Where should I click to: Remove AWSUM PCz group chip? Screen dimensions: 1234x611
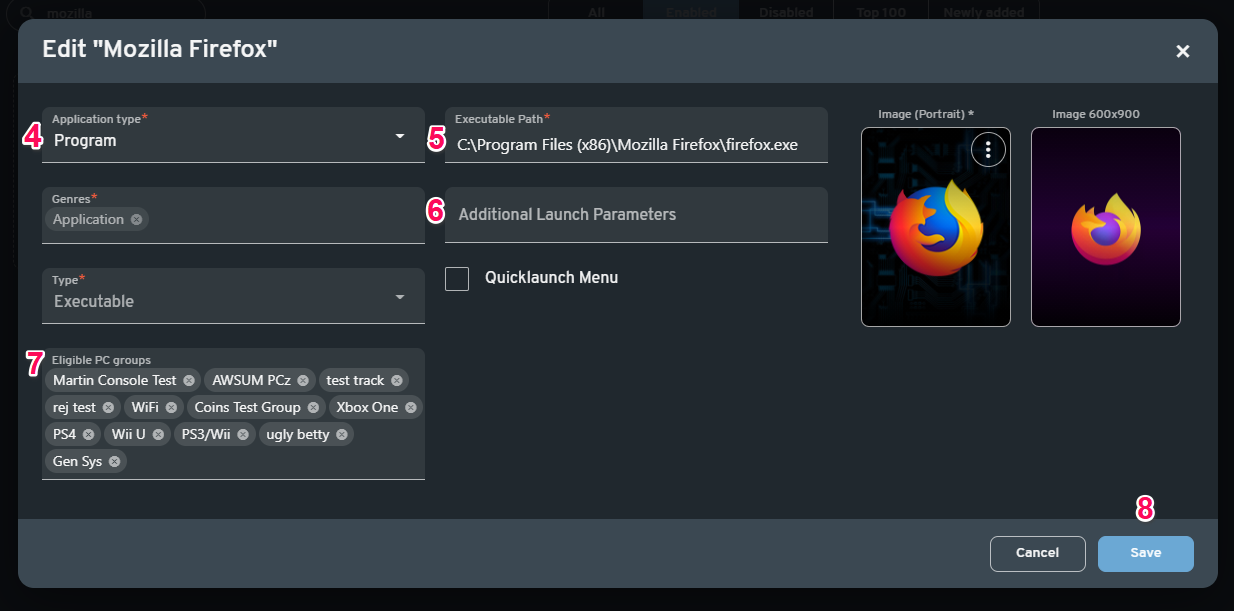(303, 380)
